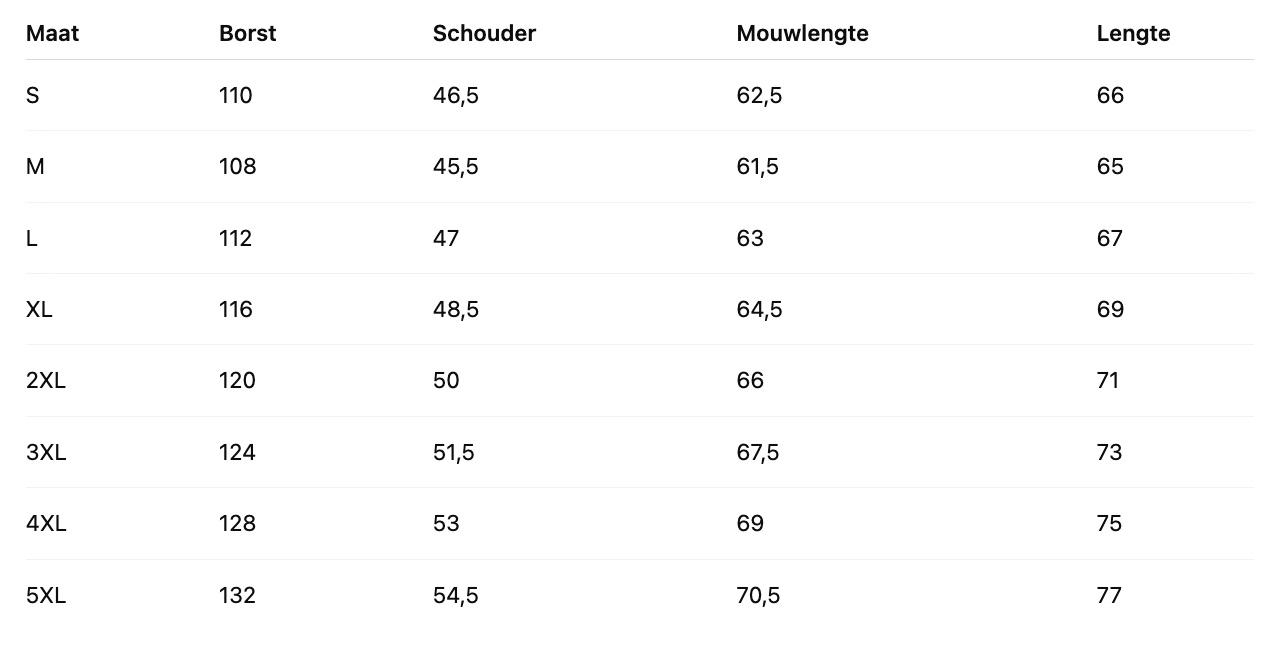This screenshot has width=1270, height=648.
Task: Select the XL size cell
Action: pyautogui.click(x=39, y=309)
